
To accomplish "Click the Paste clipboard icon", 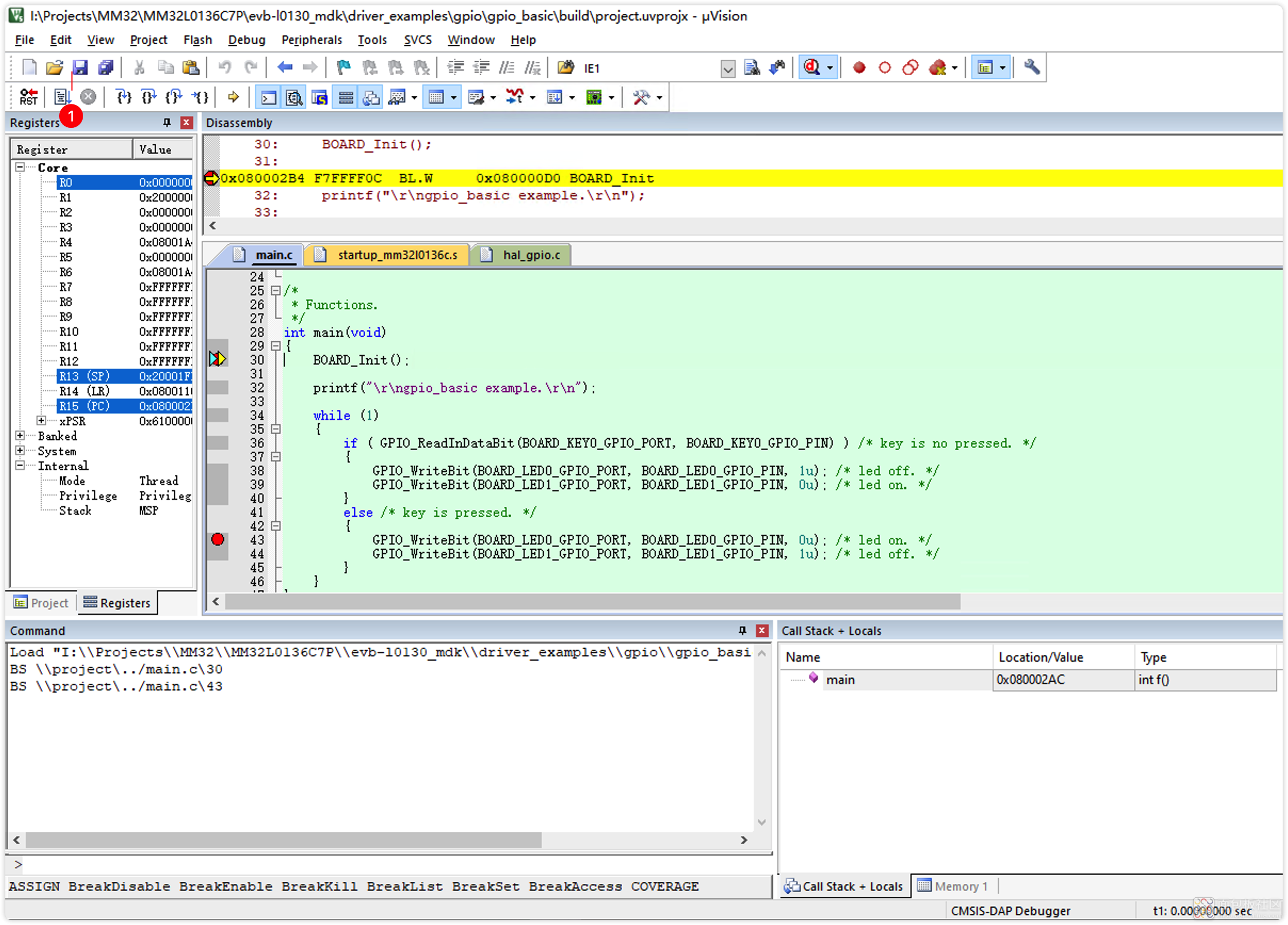I will pos(191,68).
